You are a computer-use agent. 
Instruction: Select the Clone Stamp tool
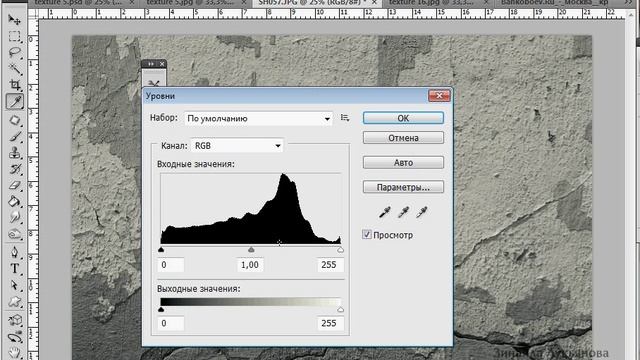coord(15,153)
